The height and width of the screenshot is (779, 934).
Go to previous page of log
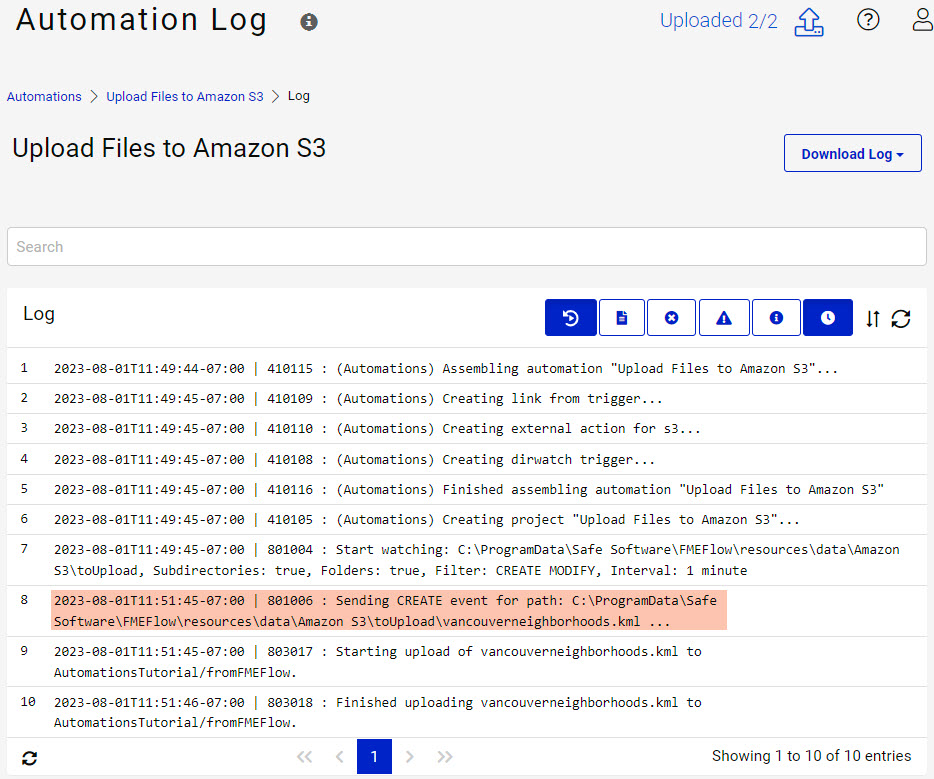340,757
